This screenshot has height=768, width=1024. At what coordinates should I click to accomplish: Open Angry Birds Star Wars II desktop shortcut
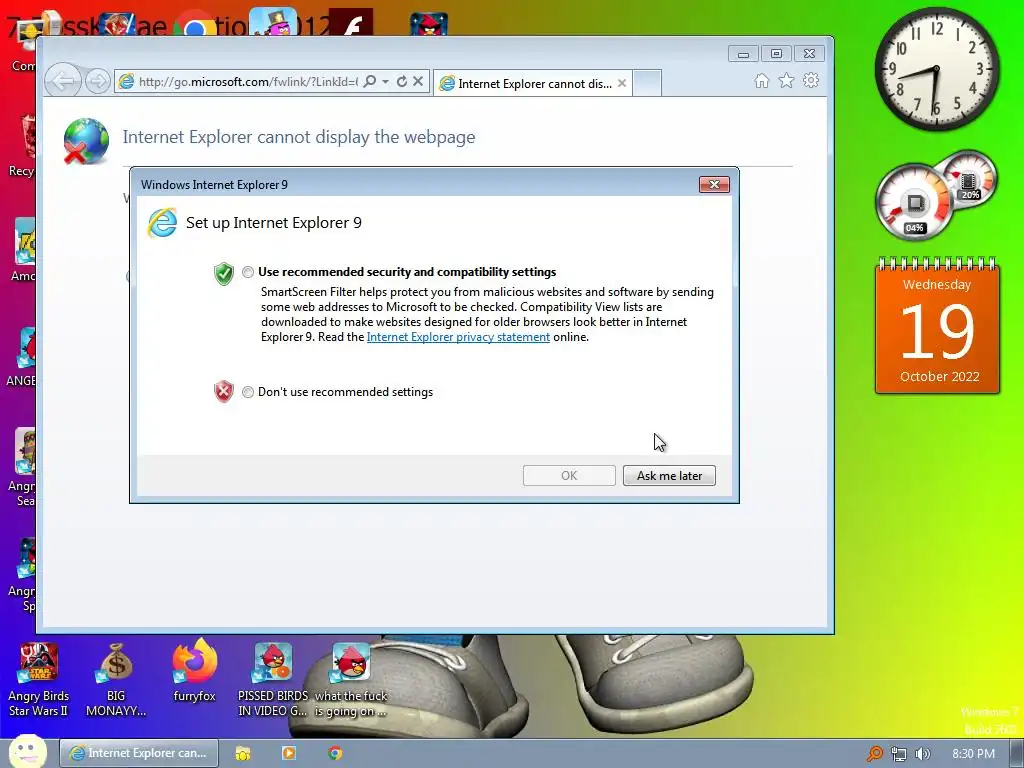click(x=39, y=680)
